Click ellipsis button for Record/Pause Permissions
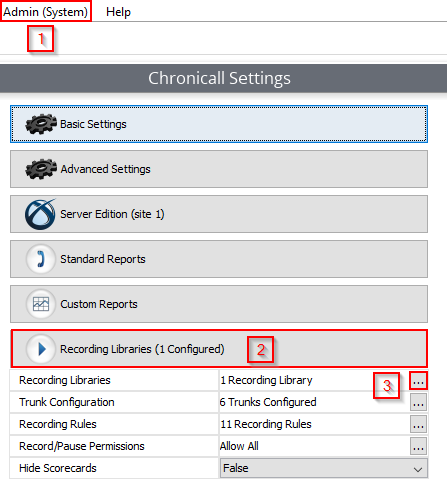 tap(418, 446)
